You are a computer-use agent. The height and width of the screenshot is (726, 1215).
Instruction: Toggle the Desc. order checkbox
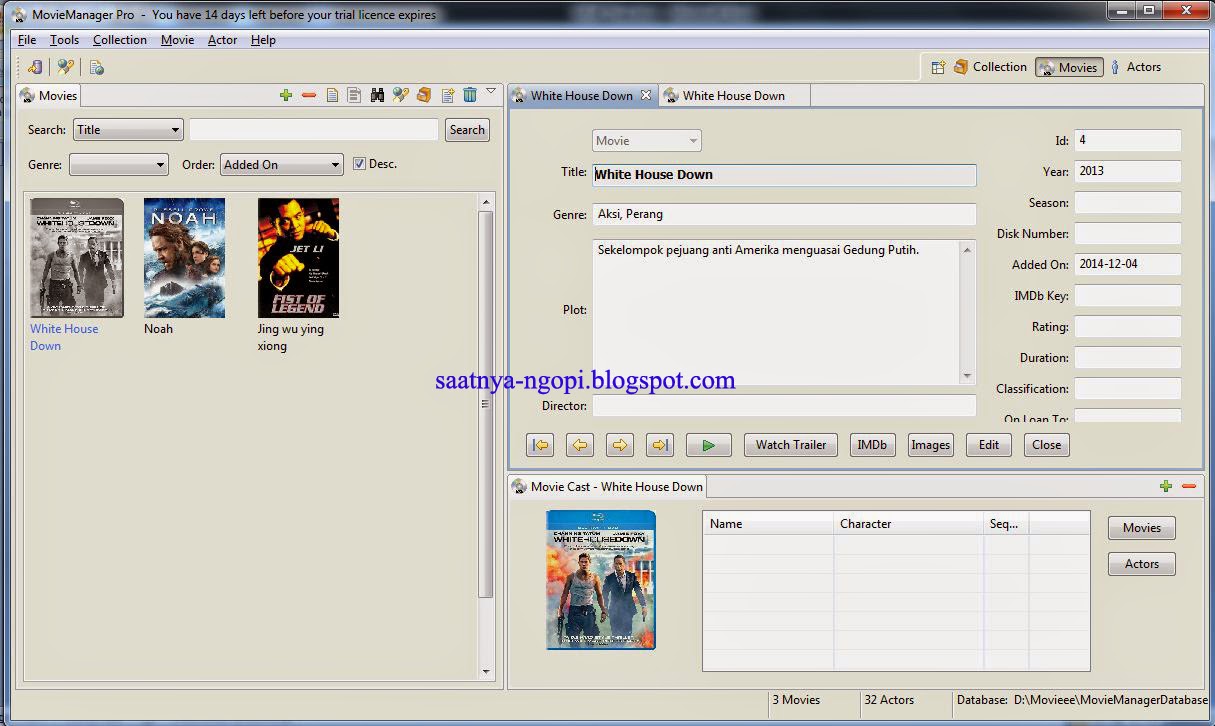coord(359,164)
